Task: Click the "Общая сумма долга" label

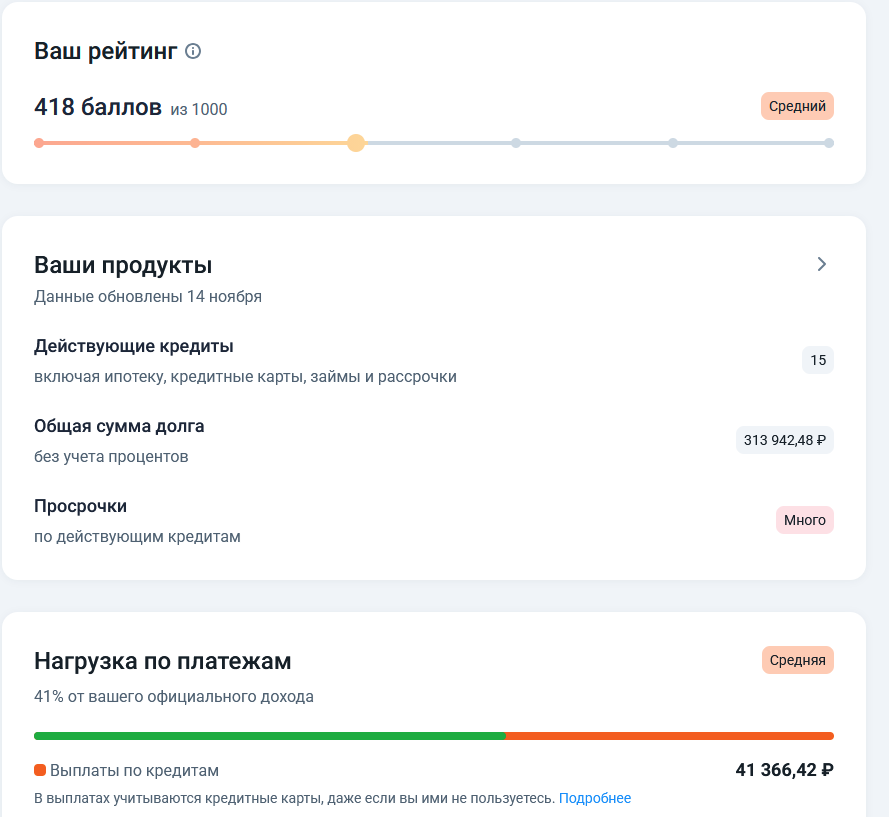Action: pyautogui.click(x=119, y=426)
